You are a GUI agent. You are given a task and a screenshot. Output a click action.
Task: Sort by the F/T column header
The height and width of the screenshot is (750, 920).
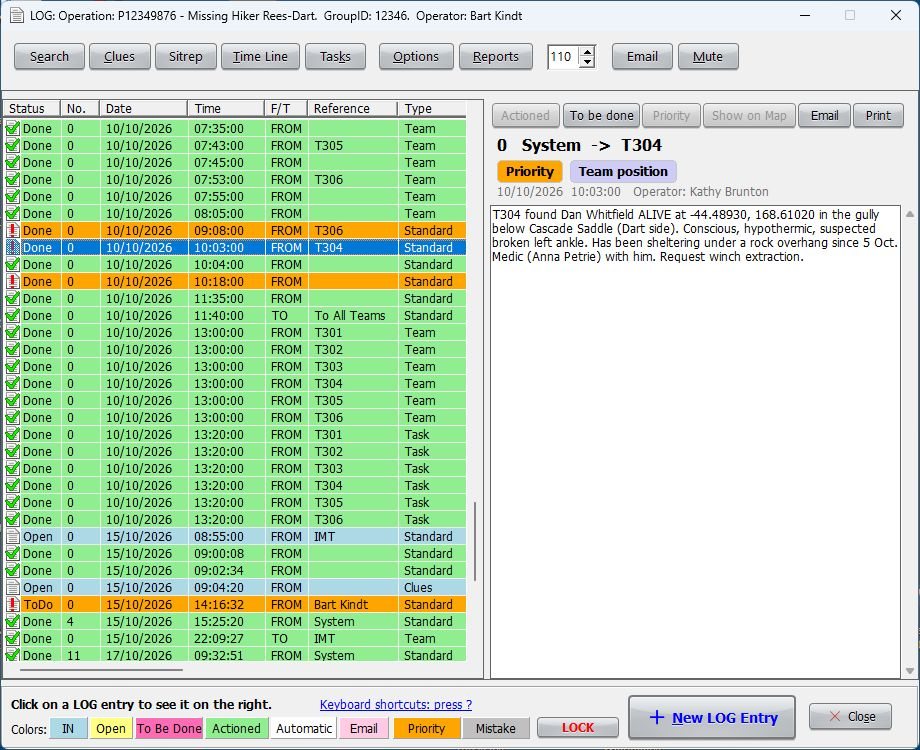[x=286, y=109]
